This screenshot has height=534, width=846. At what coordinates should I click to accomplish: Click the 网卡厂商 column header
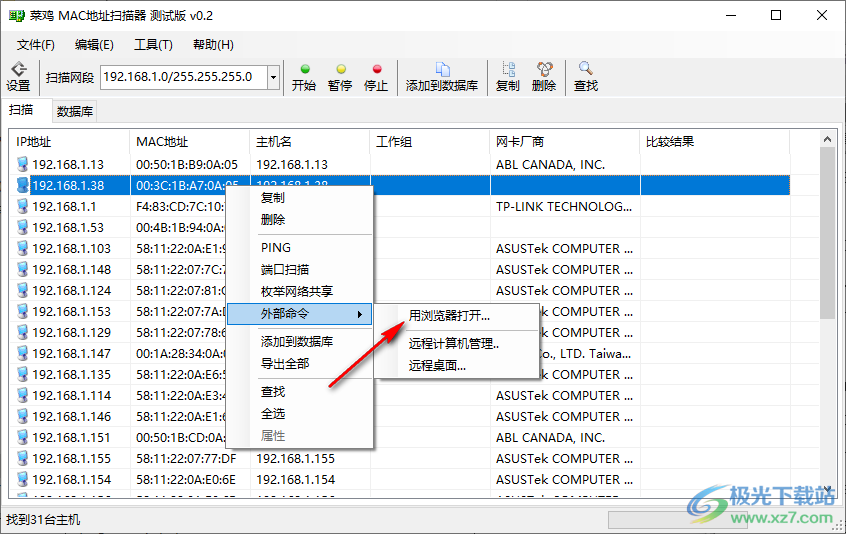coord(564,141)
